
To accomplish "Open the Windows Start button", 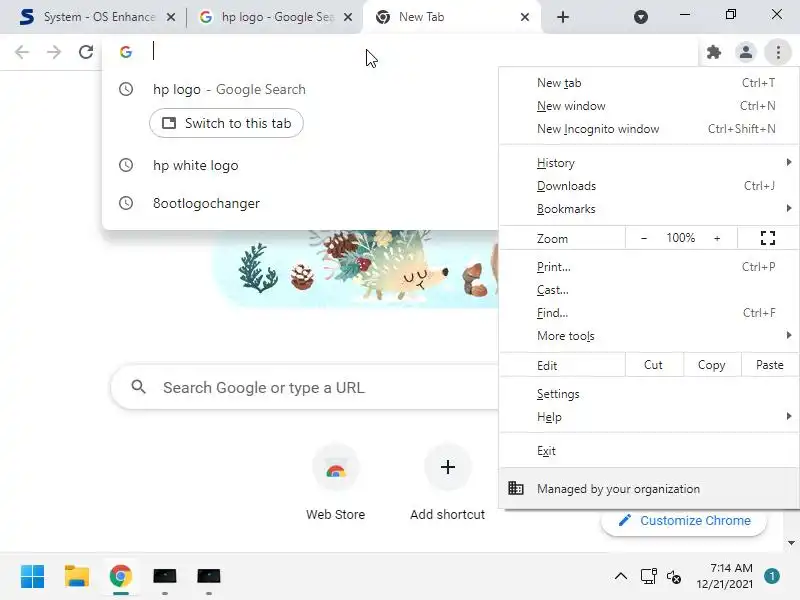I will (x=33, y=577).
